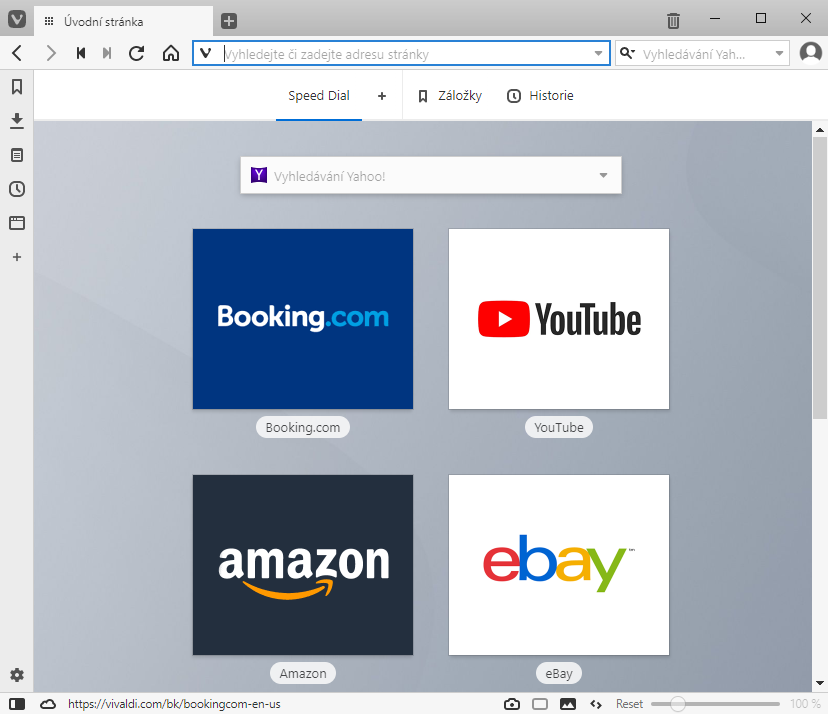Expand address bar history dropdown
828x714 pixels.
[x=598, y=53]
